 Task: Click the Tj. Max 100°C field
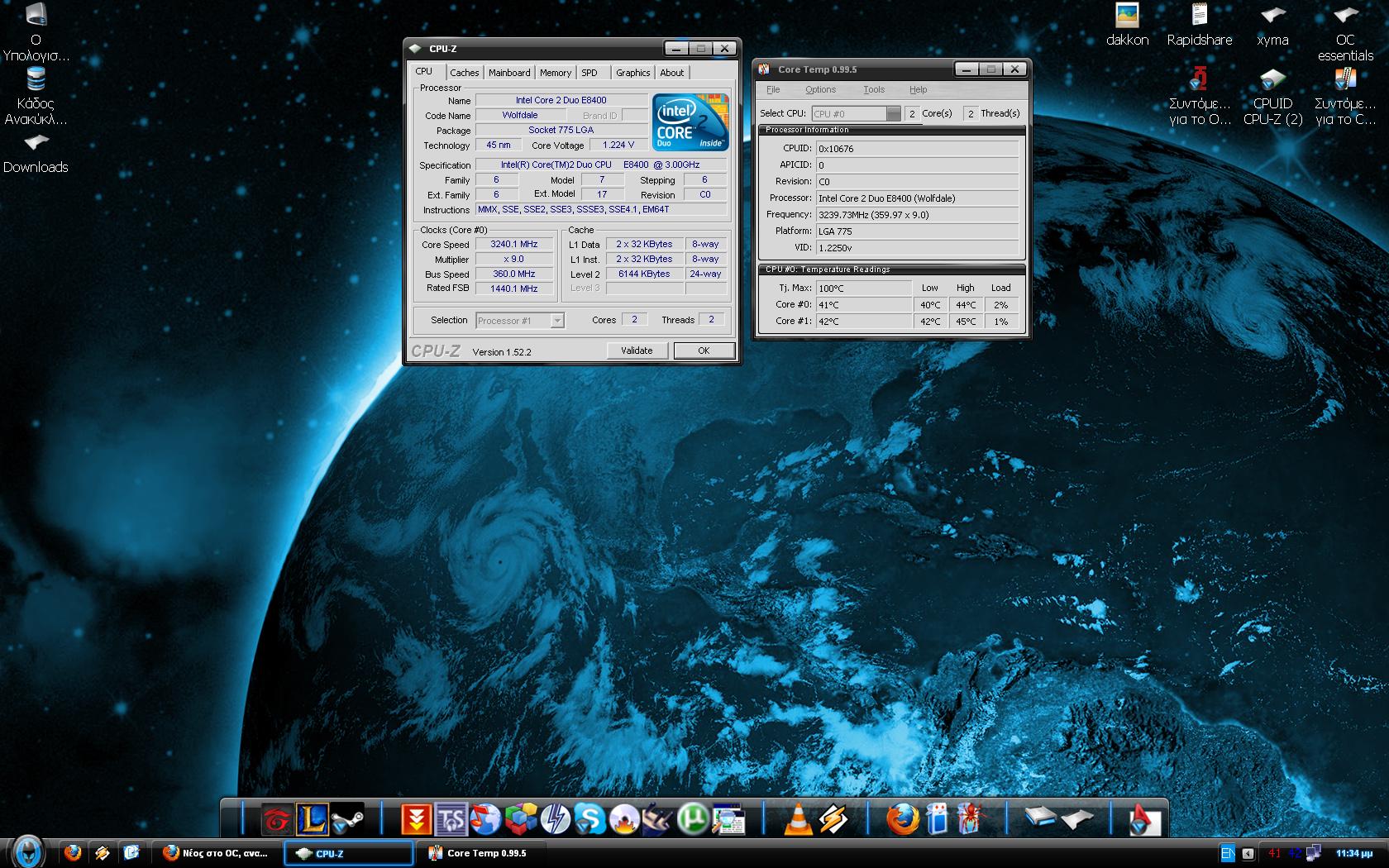(x=863, y=289)
